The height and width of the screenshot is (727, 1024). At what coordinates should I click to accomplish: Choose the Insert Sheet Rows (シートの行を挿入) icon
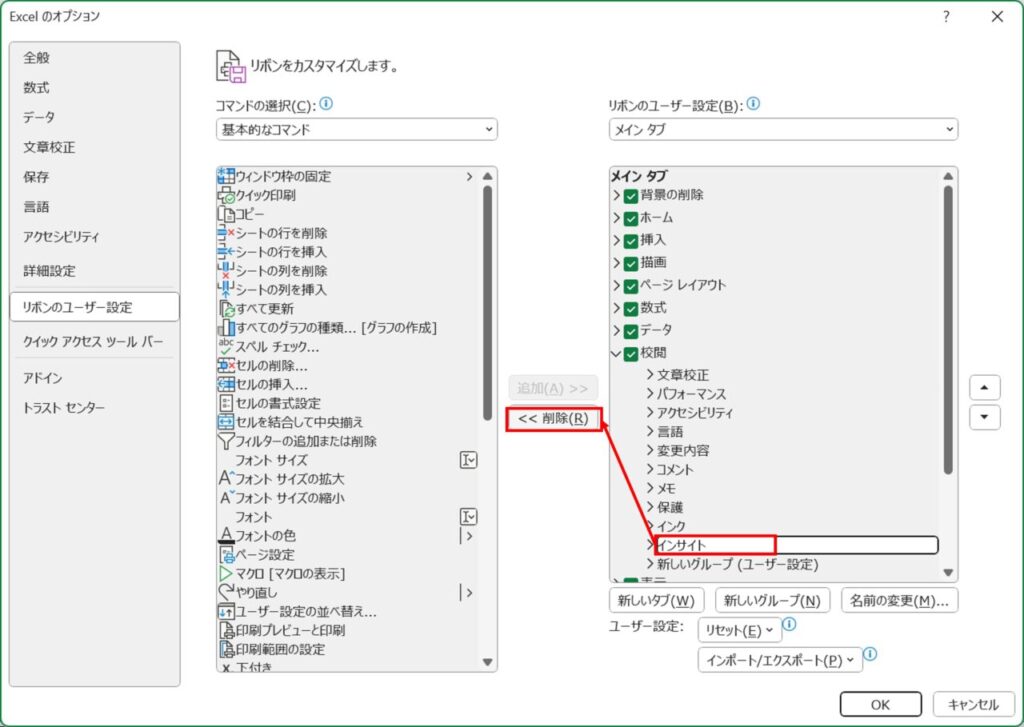click(226, 251)
